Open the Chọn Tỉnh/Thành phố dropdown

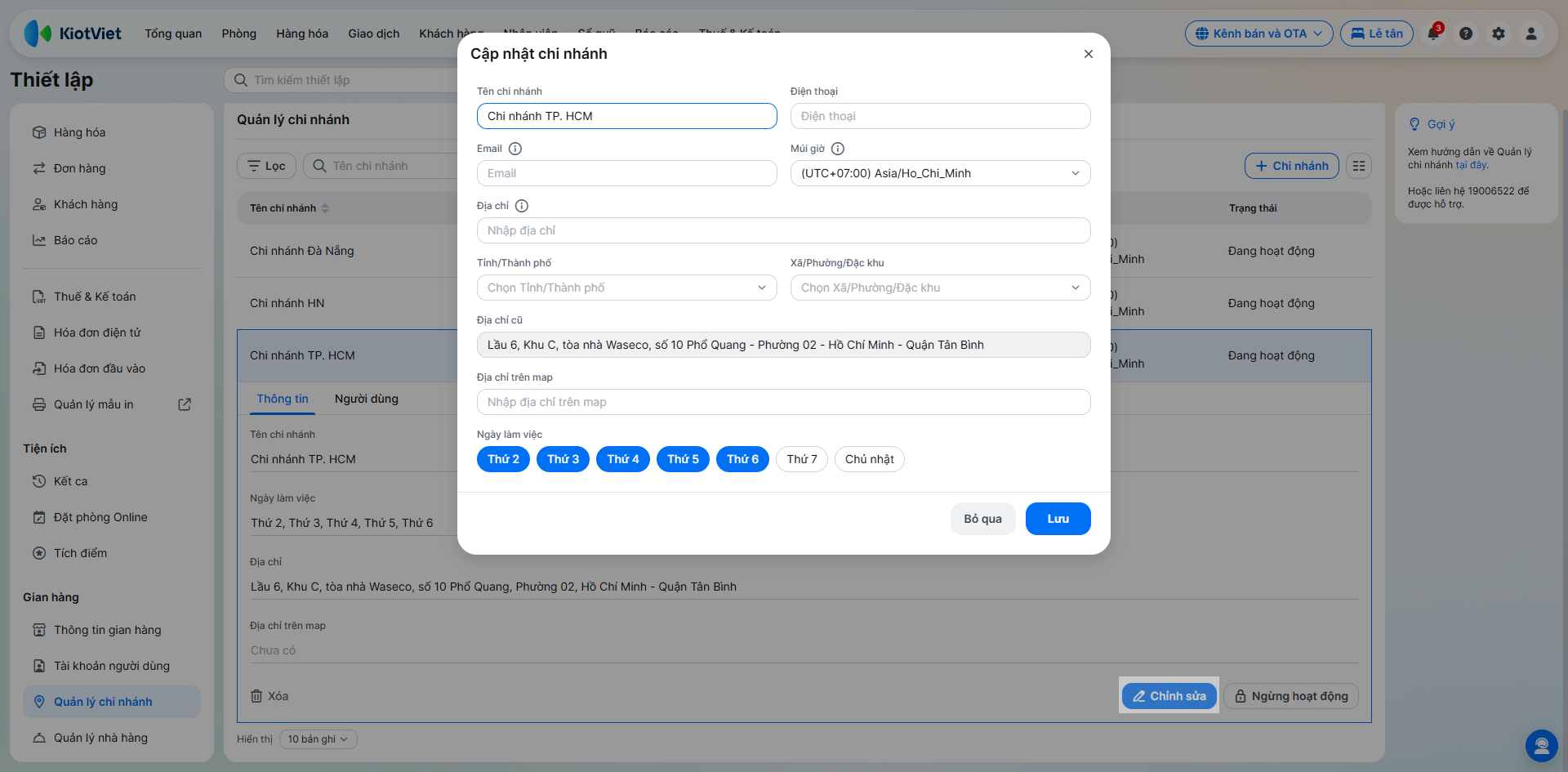point(626,288)
